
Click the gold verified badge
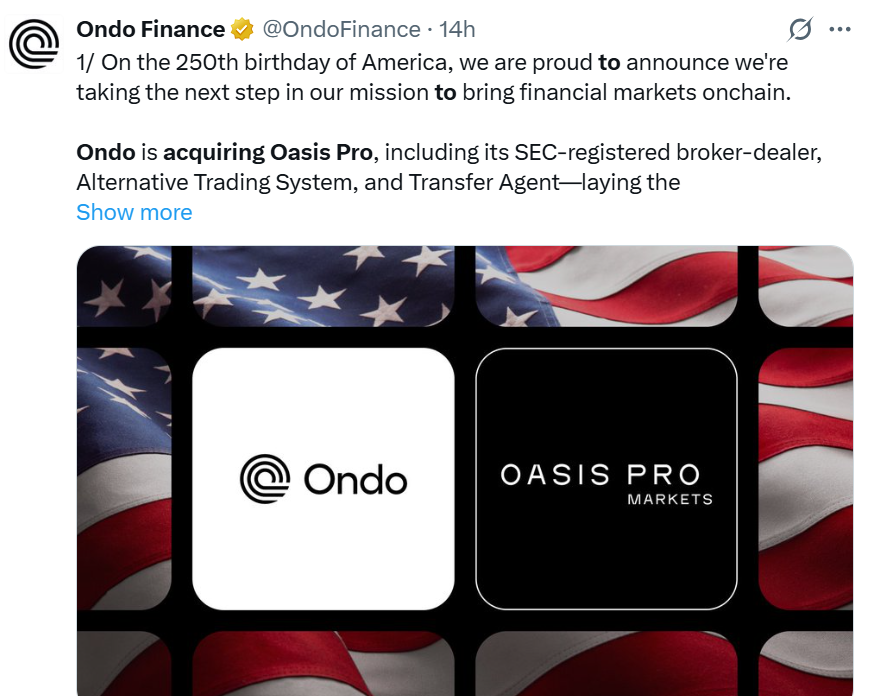click(242, 29)
